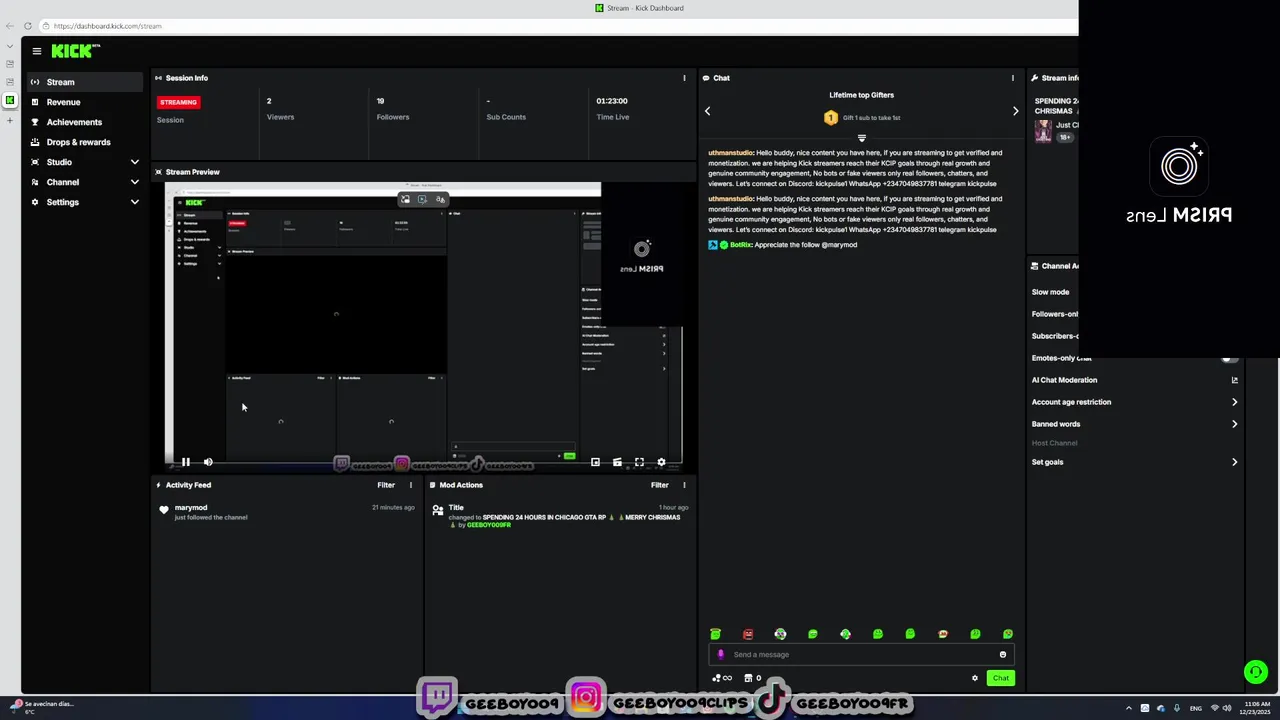Click Filter in Activity Feed panel

point(386,485)
